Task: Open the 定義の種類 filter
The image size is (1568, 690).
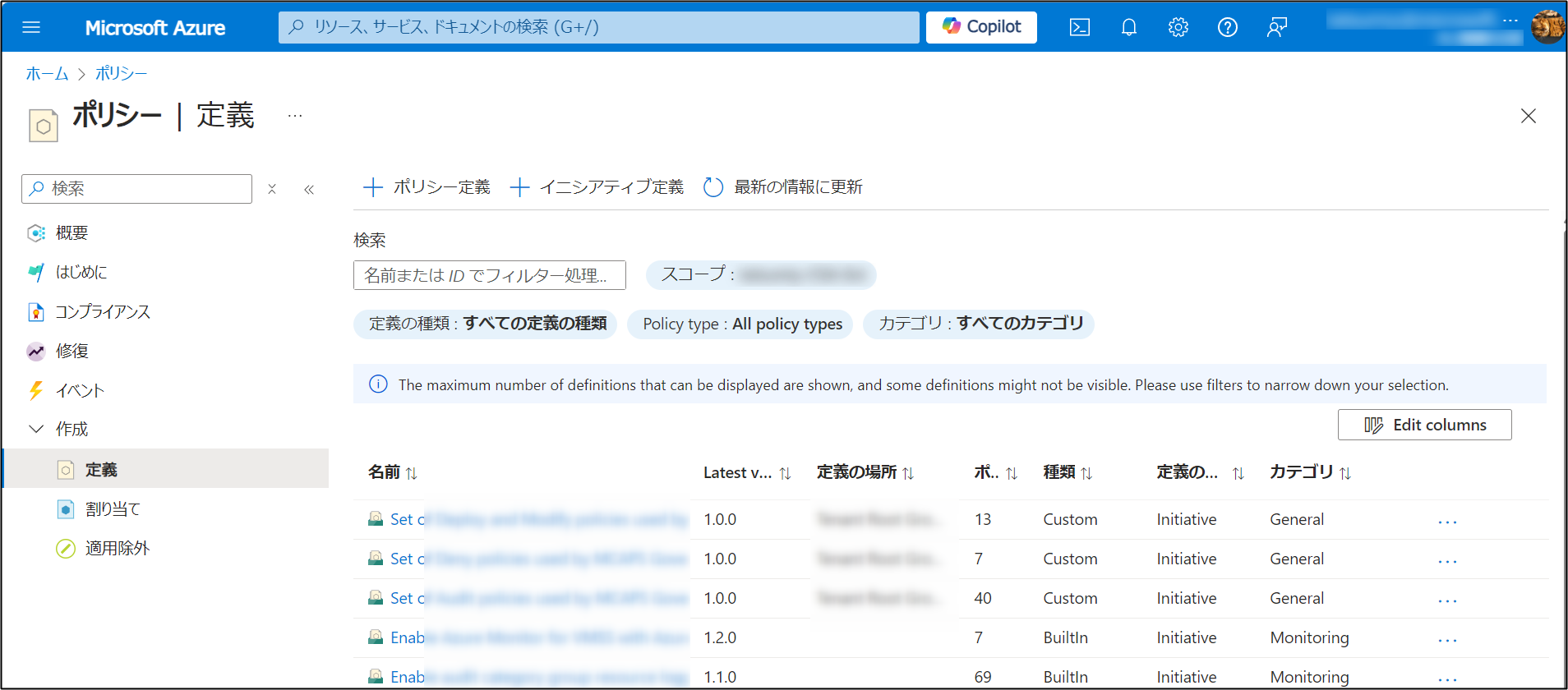Action: point(485,324)
